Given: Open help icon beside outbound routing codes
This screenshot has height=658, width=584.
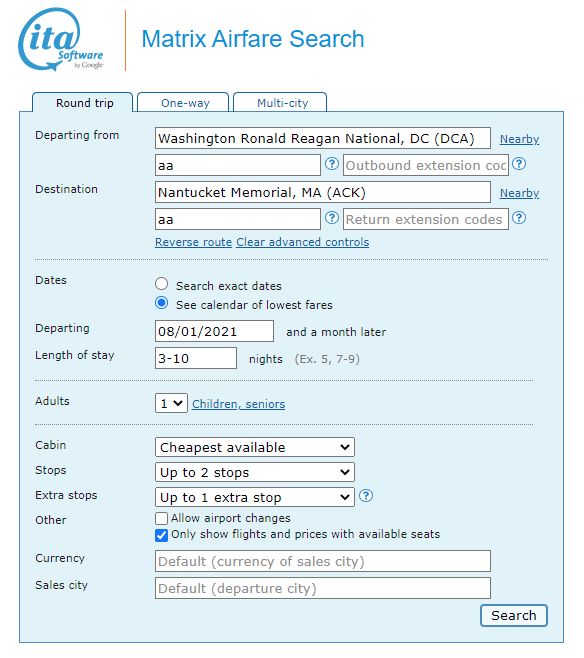Looking at the screenshot, I should click(332, 164).
